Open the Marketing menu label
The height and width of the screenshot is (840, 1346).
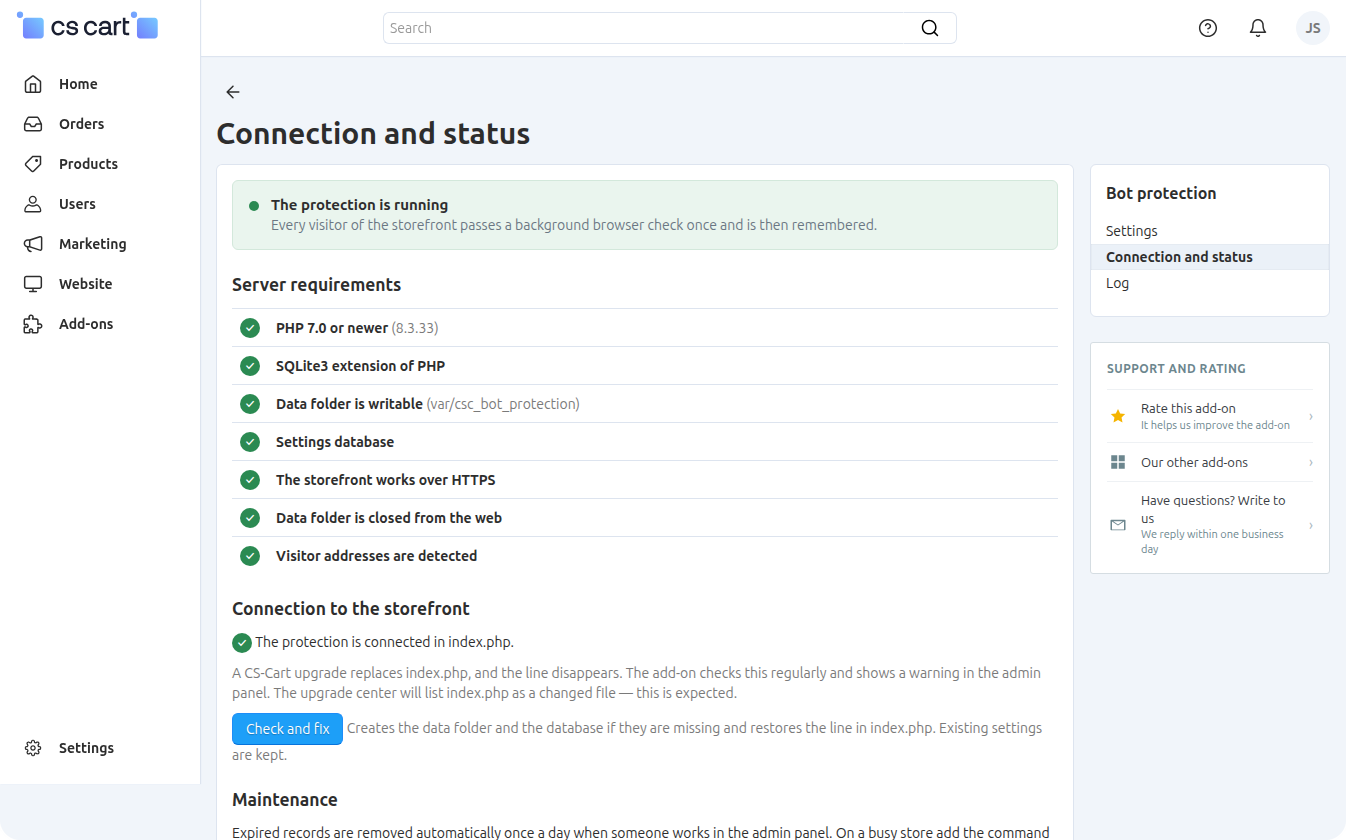(93, 244)
